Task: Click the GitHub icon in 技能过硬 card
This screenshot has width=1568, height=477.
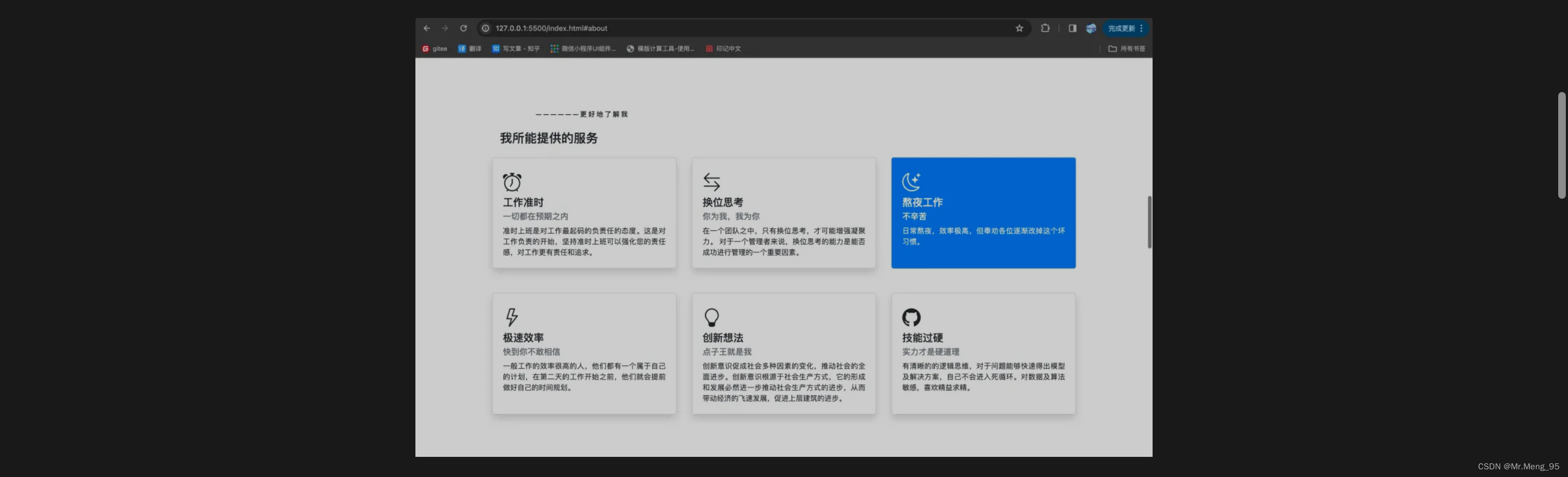Action: click(x=911, y=317)
